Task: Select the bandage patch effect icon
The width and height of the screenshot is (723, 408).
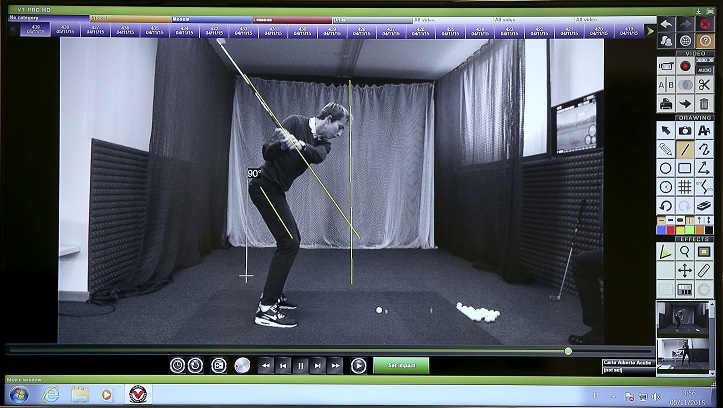Action: (x=705, y=271)
